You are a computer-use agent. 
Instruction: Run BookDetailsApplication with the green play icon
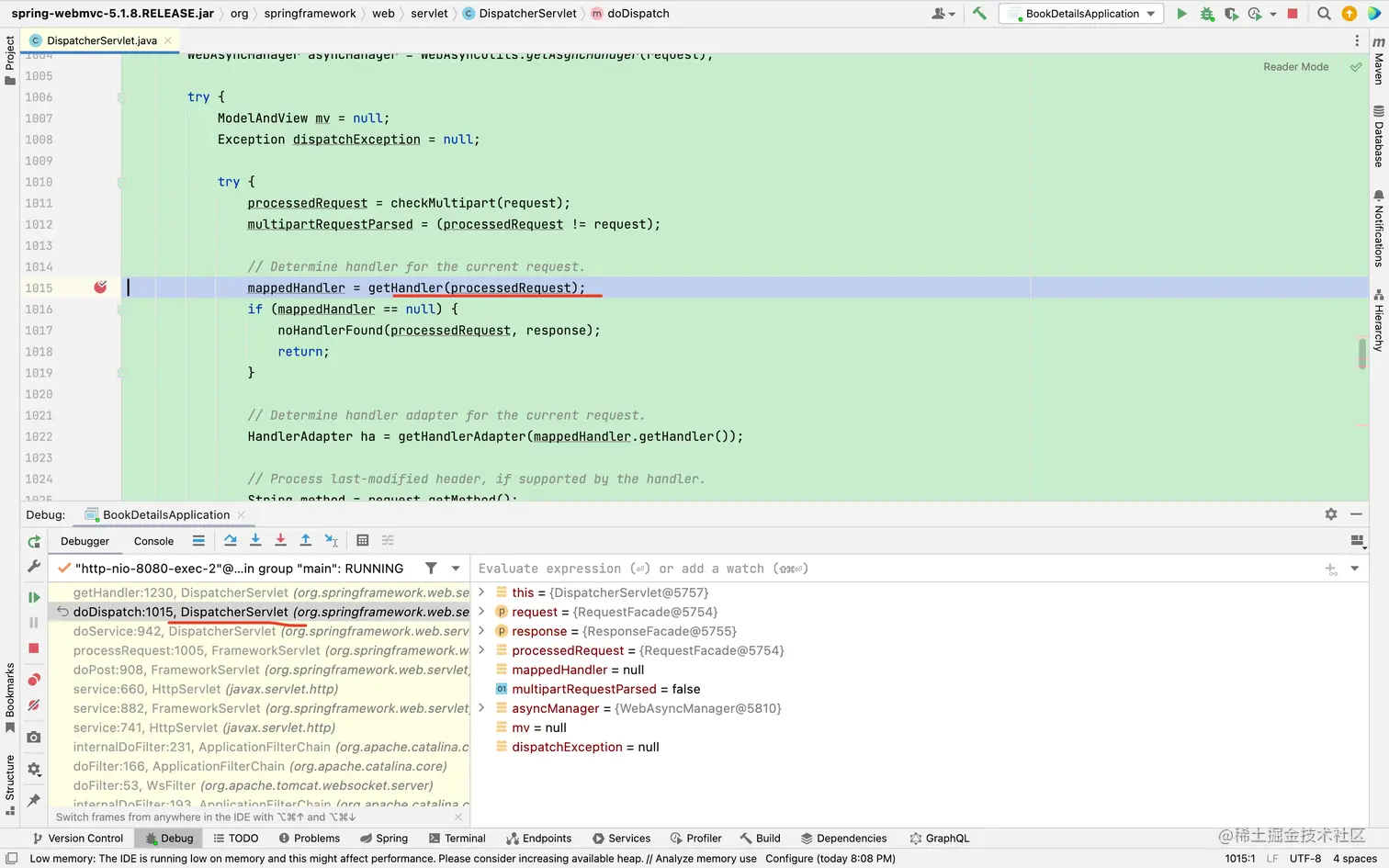[x=1182, y=14]
